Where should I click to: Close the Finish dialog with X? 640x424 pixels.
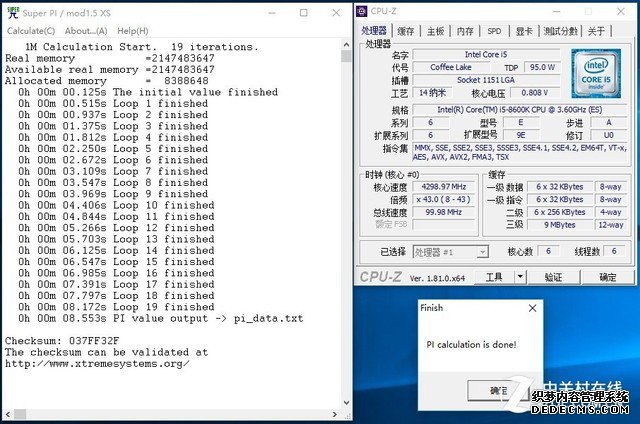532,308
